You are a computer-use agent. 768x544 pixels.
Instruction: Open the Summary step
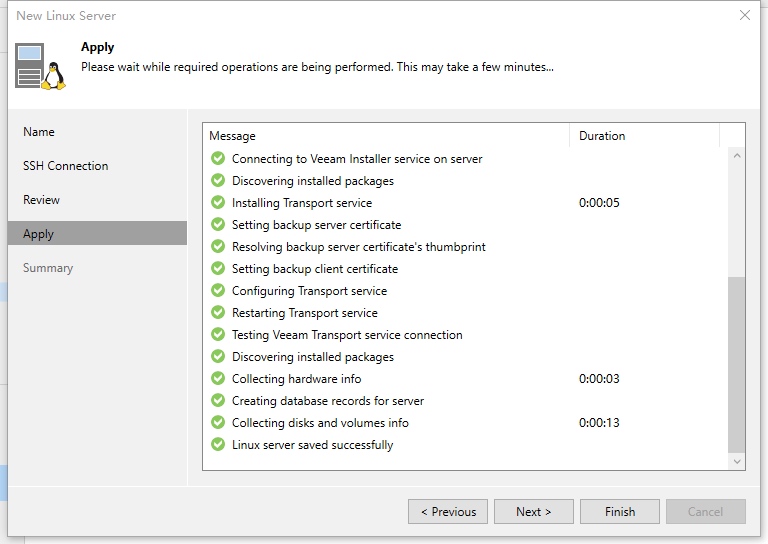[48, 268]
